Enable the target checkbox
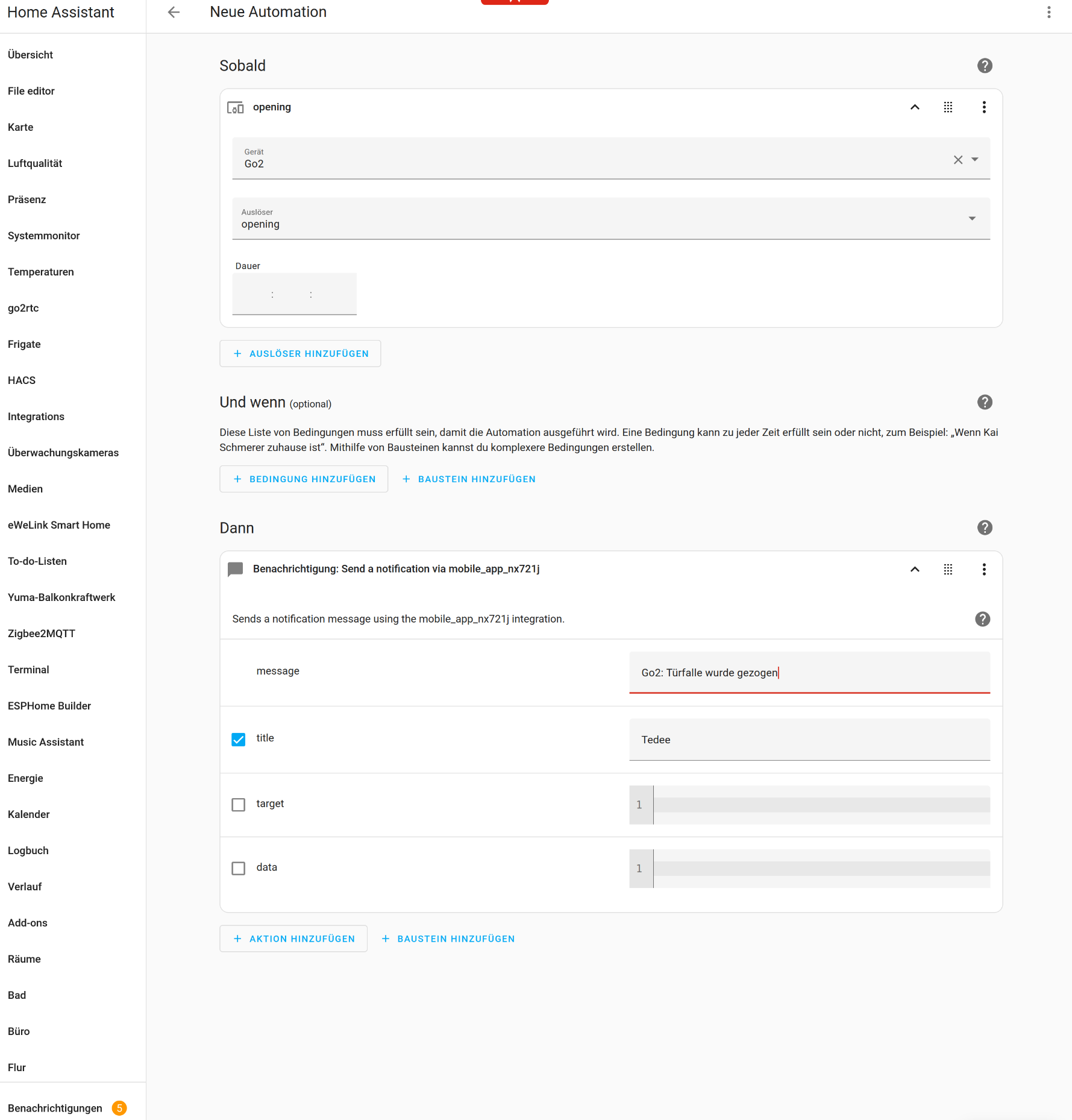1072x1120 pixels. (239, 805)
